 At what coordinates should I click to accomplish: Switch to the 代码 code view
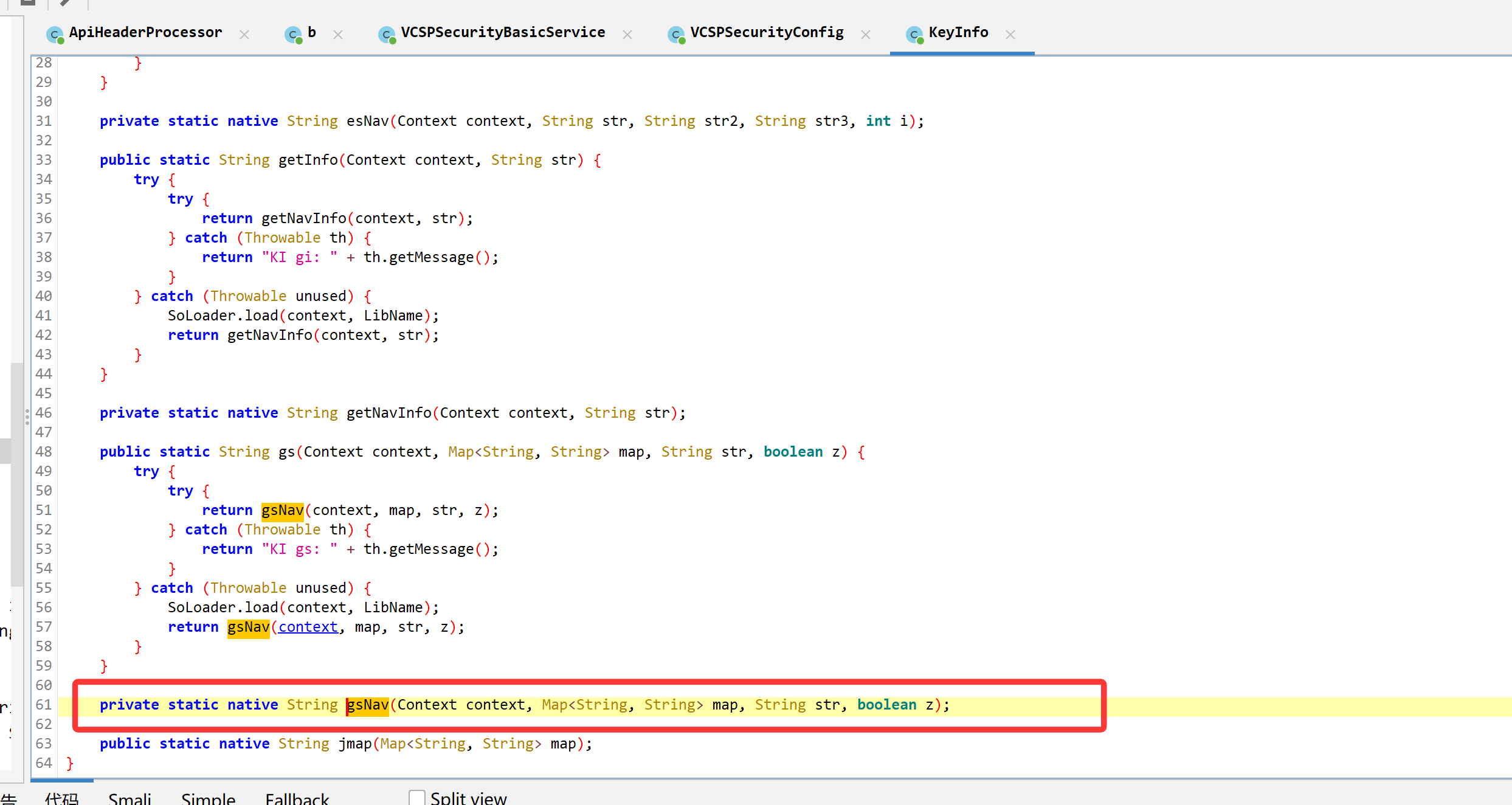pyautogui.click(x=61, y=798)
